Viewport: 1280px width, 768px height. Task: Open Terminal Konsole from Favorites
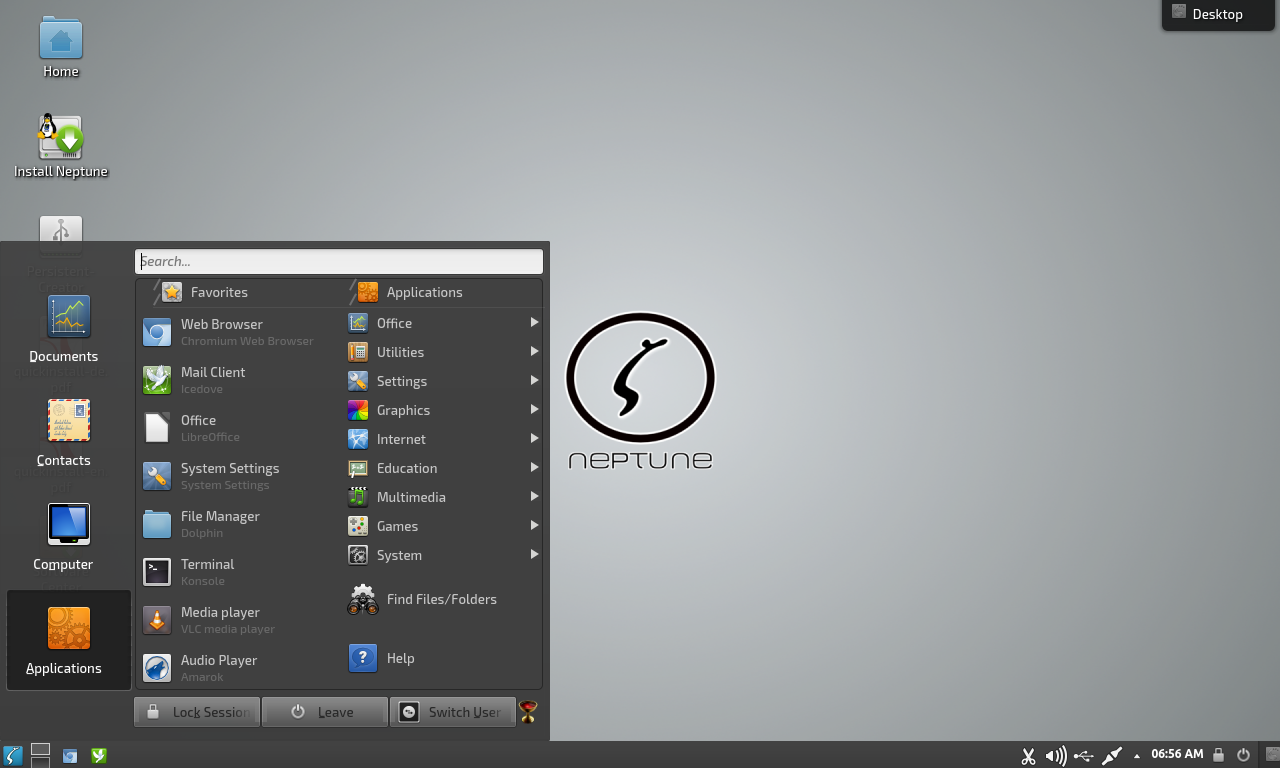[240, 572]
